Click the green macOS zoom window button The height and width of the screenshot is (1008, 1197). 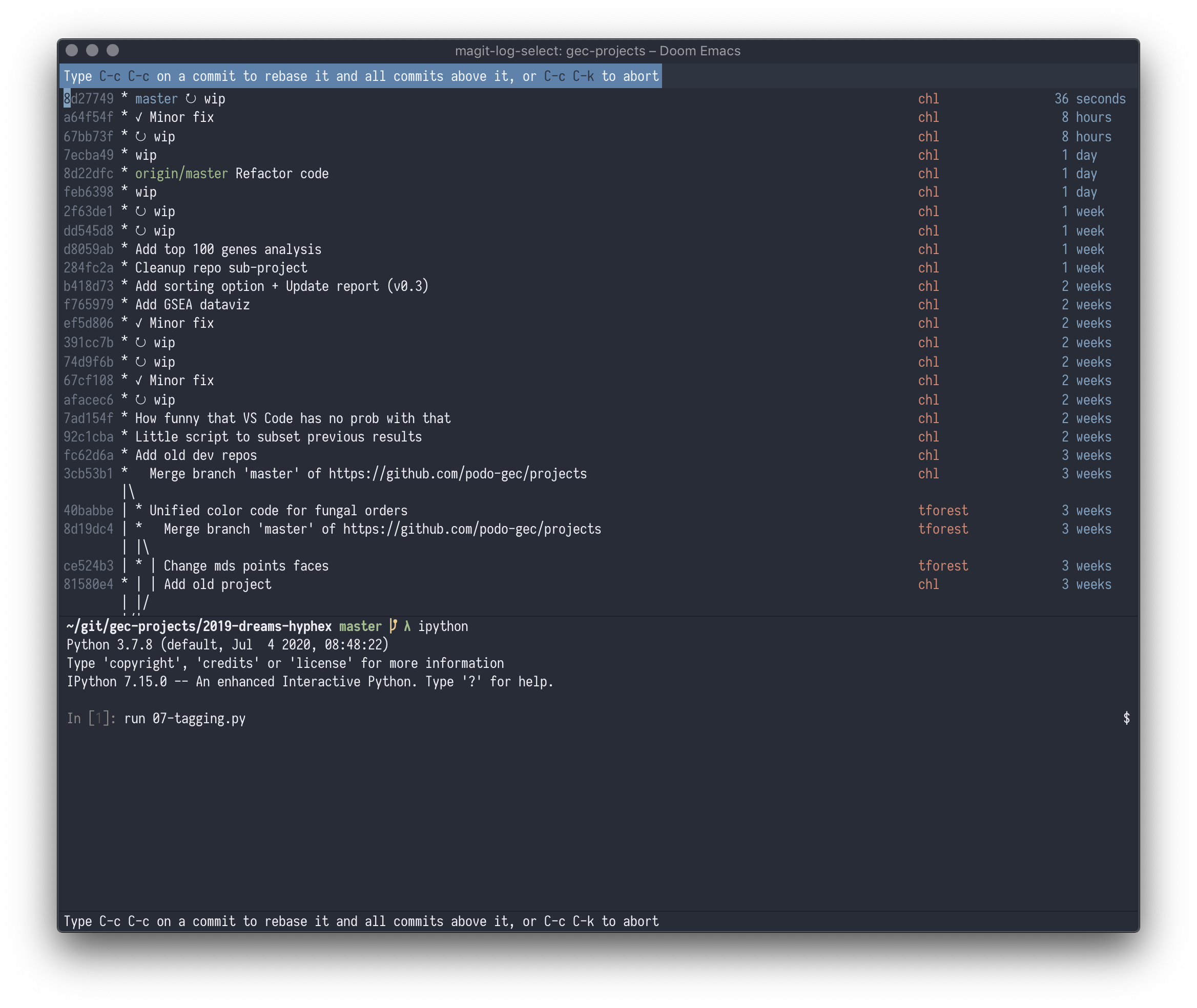tap(113, 50)
